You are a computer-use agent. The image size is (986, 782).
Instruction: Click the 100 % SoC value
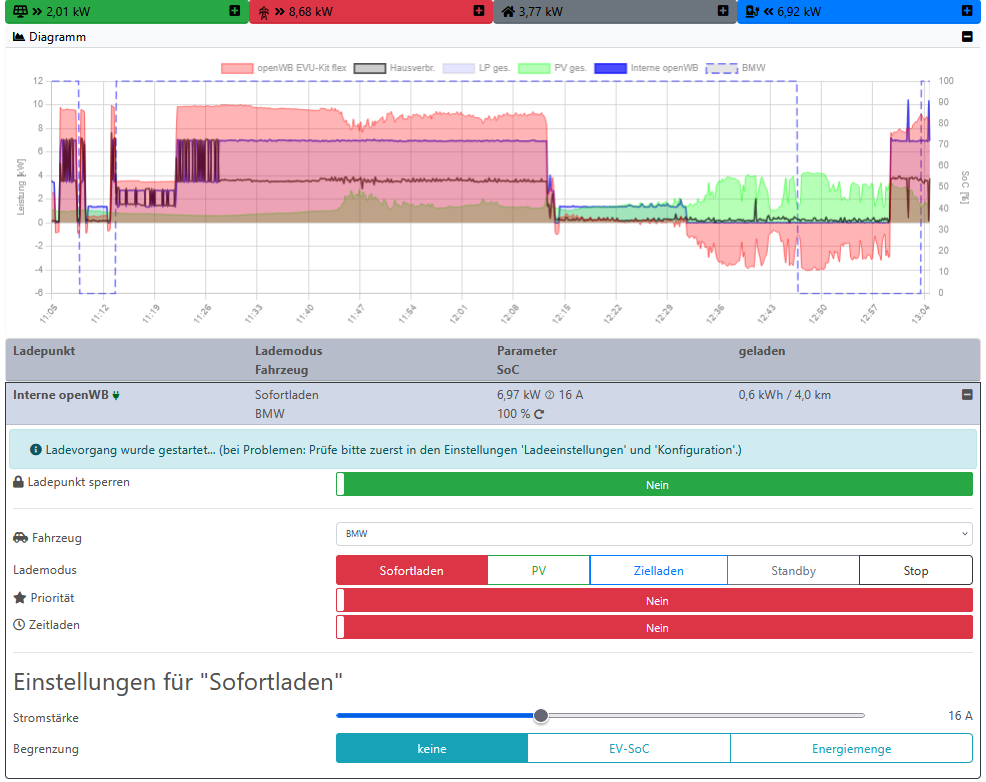(514, 414)
